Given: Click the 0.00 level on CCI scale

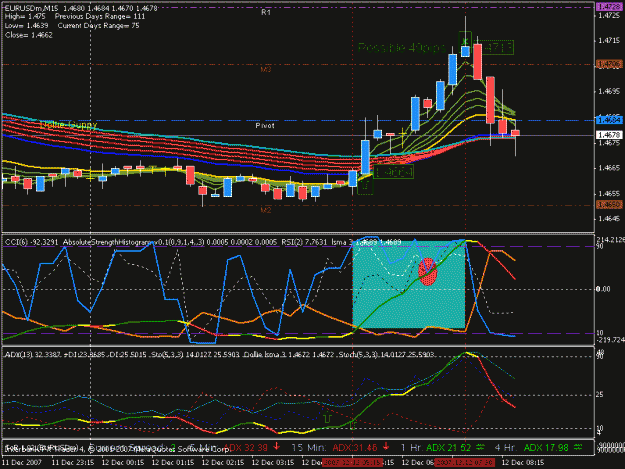Looking at the screenshot, I should pyautogui.click(x=603, y=289).
